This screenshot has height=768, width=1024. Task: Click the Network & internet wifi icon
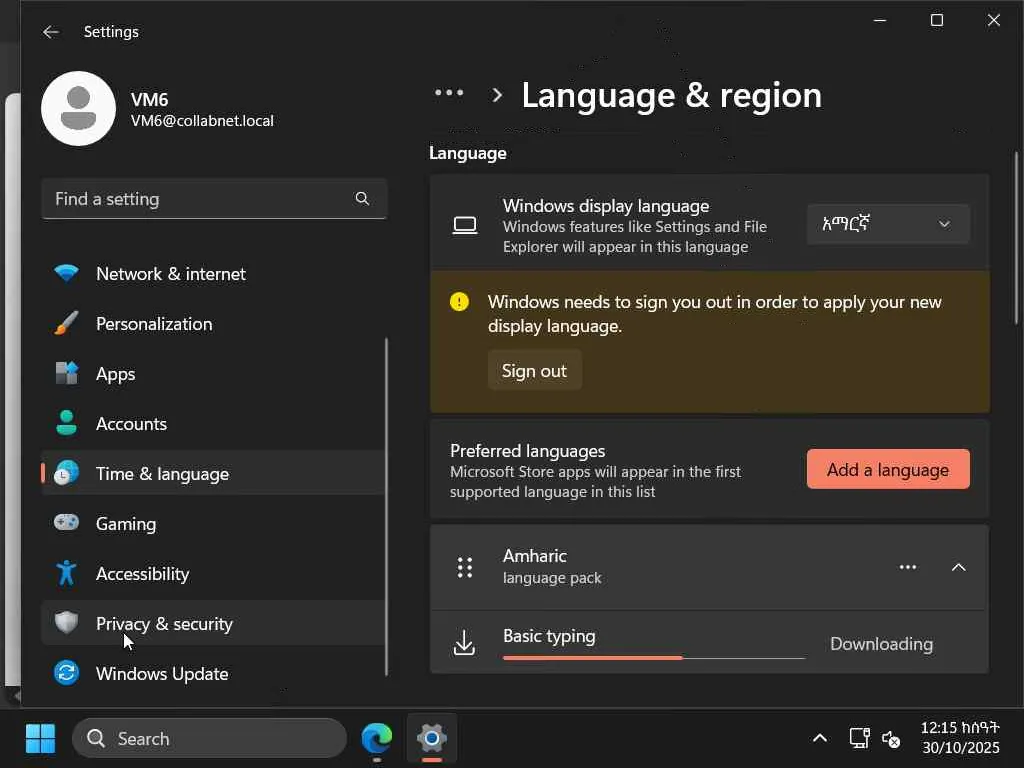67,273
